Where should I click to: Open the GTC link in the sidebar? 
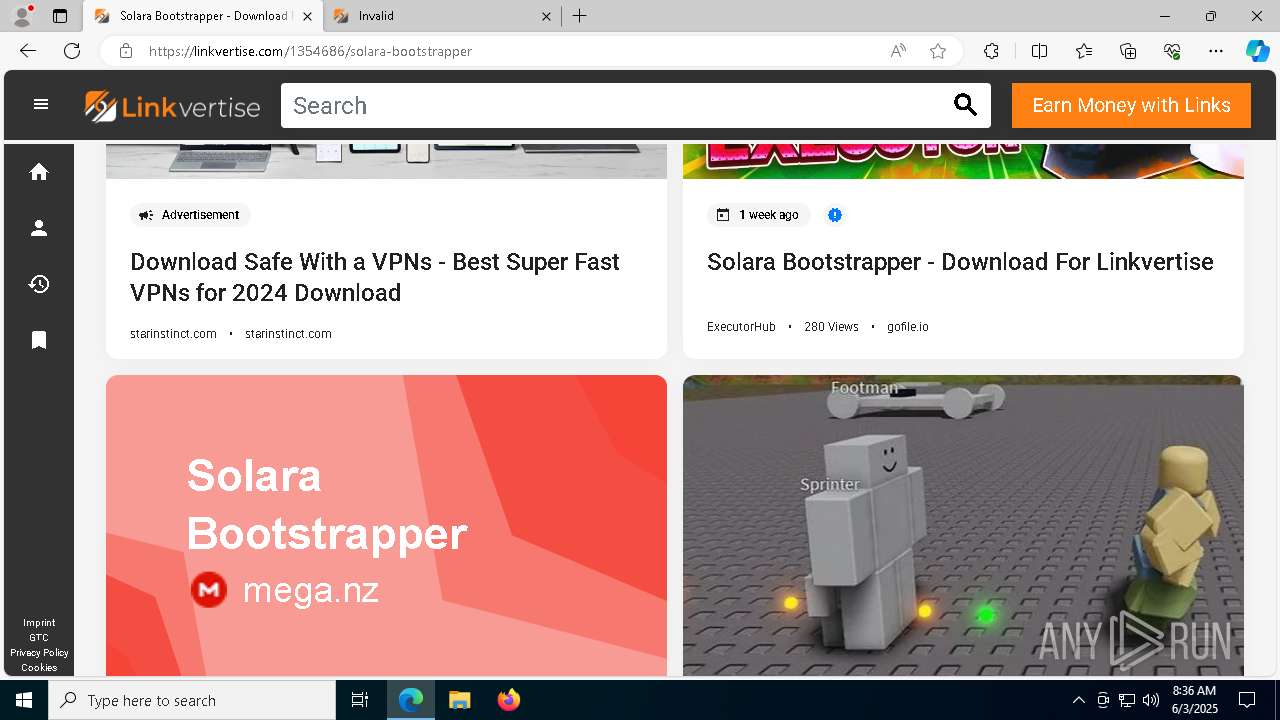[39, 638]
